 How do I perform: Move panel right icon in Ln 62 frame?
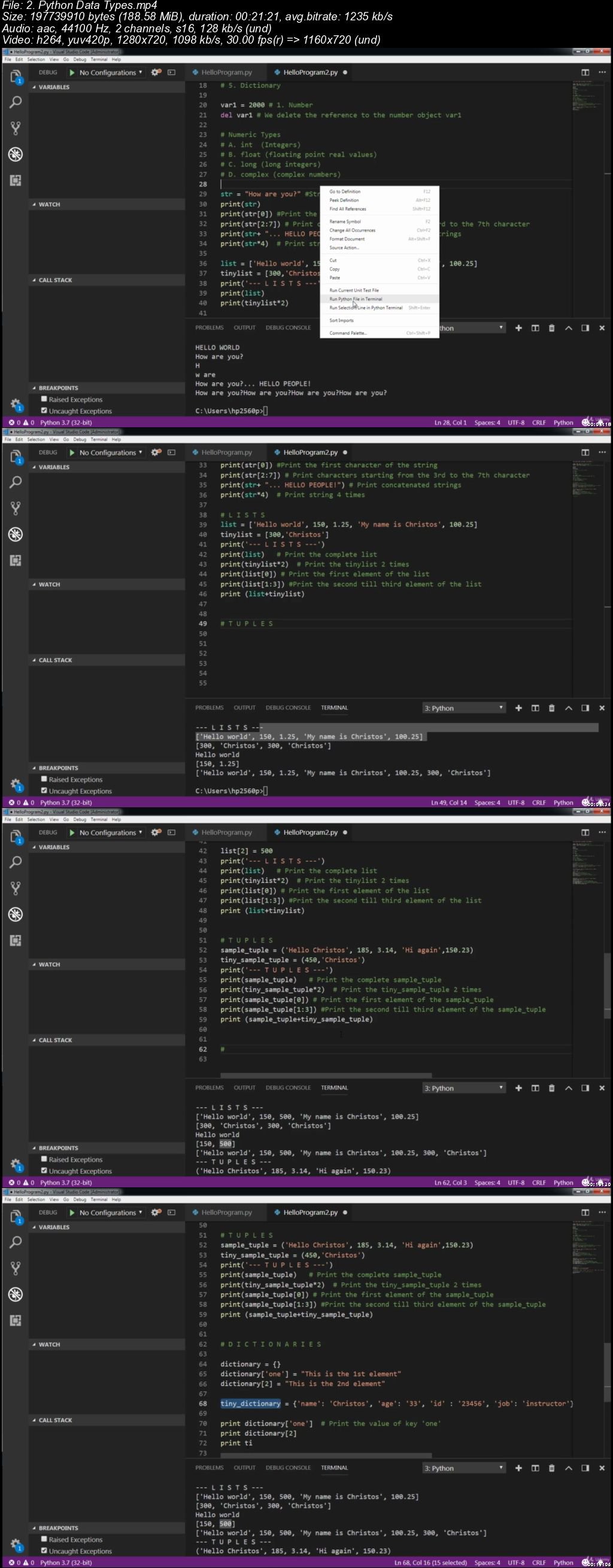click(585, 1088)
